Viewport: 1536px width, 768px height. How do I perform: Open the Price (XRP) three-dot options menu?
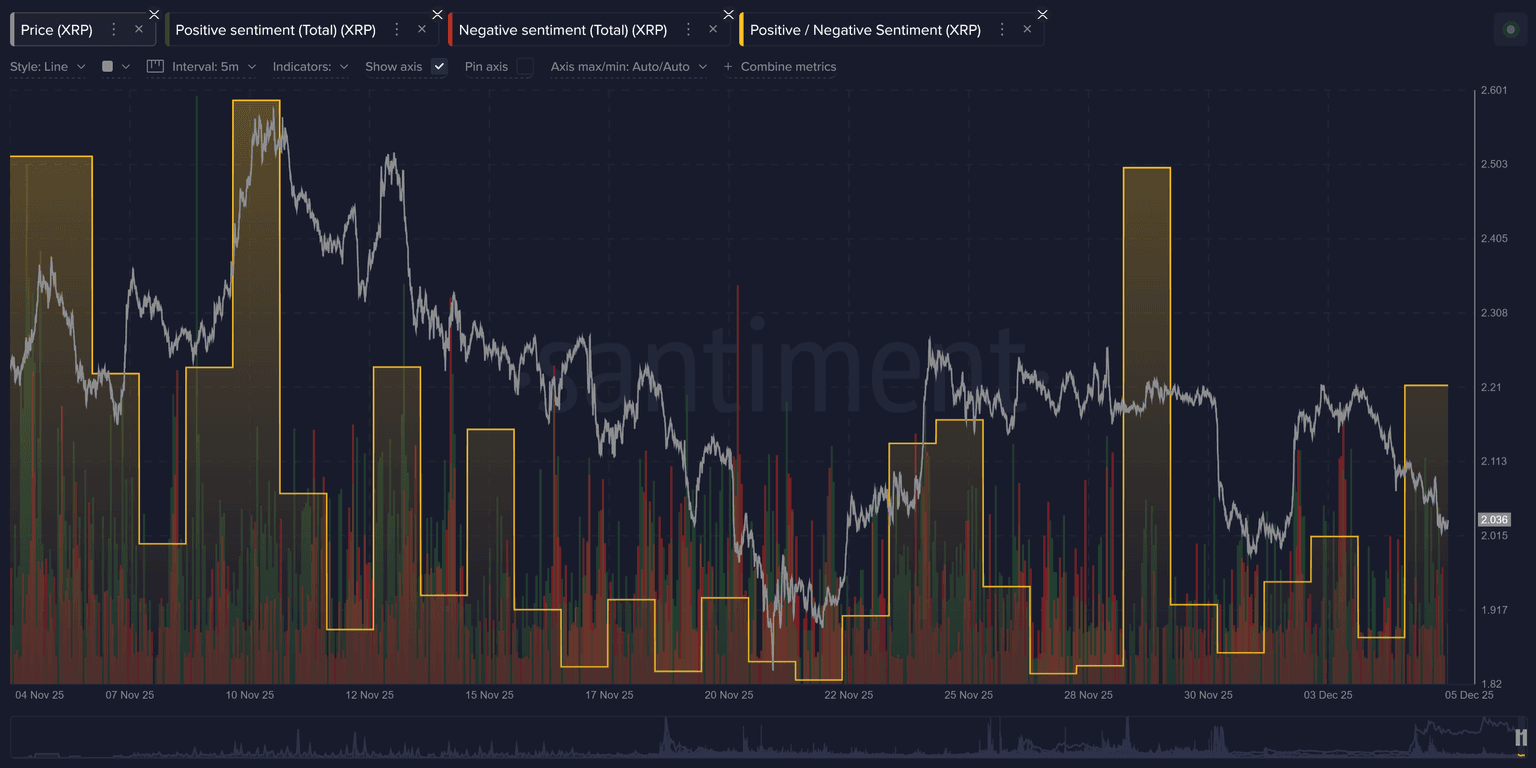[114, 30]
